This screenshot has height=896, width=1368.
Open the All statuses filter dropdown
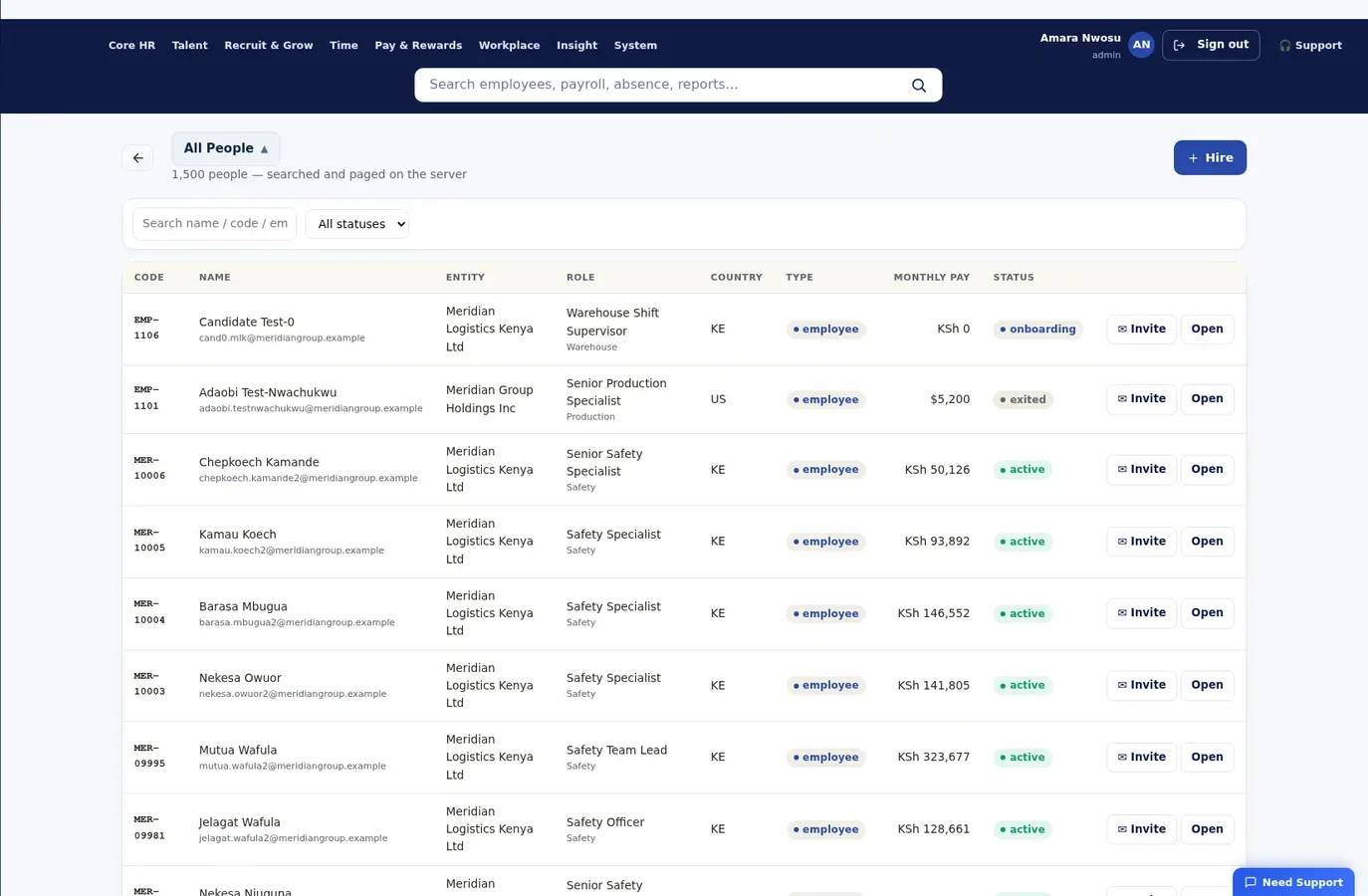pos(357,224)
